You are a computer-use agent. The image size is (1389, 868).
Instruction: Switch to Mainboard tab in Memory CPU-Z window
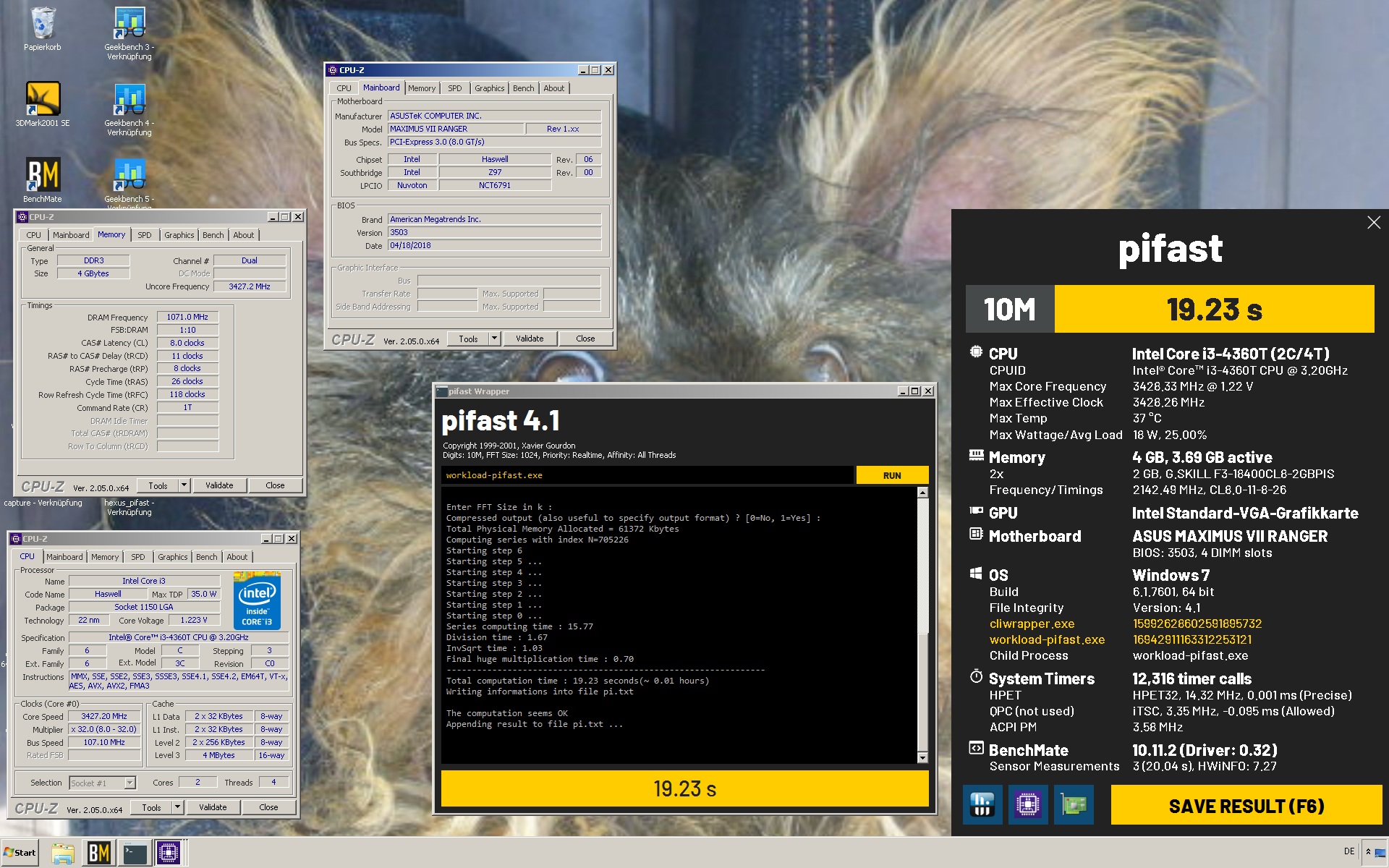[71, 235]
